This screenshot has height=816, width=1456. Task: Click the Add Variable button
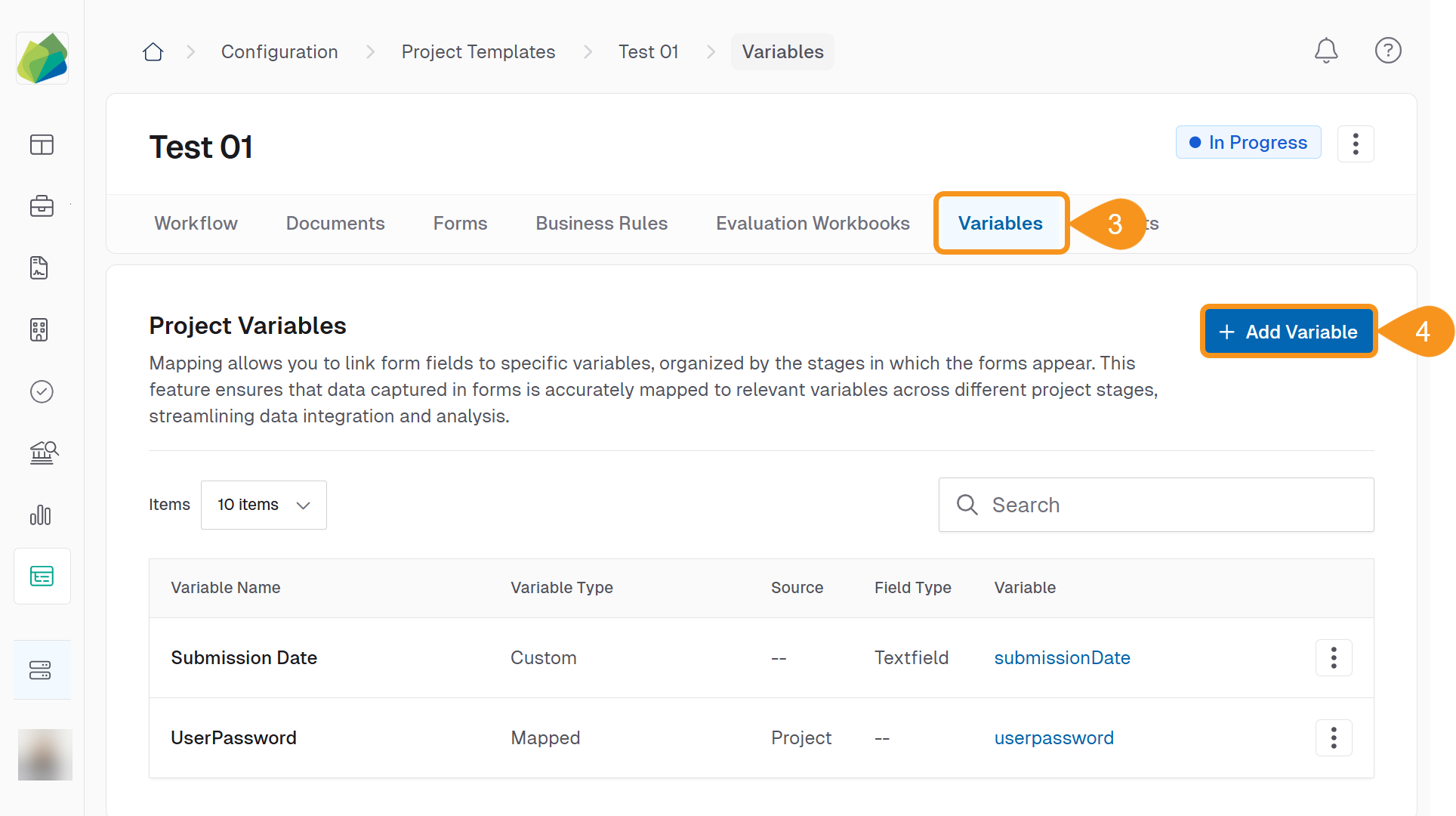point(1288,331)
